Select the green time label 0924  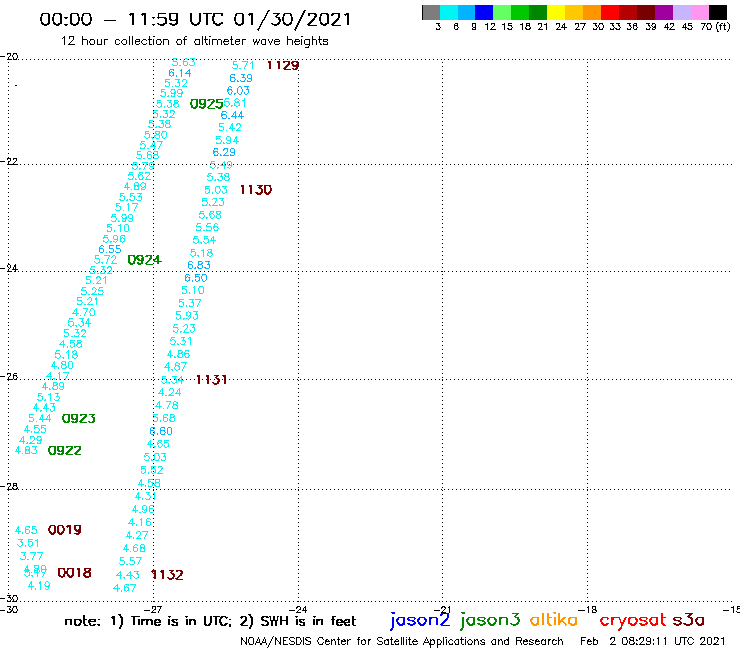[x=144, y=260]
